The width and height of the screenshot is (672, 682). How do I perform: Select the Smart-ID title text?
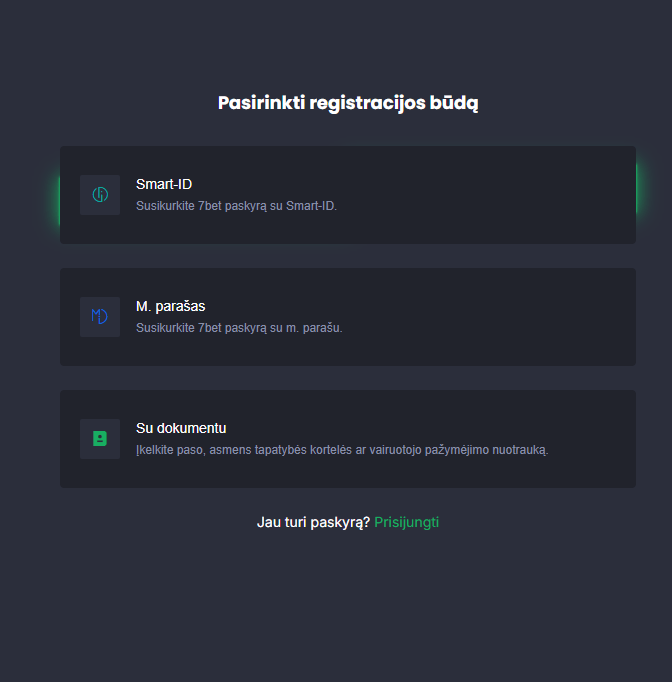point(164,184)
